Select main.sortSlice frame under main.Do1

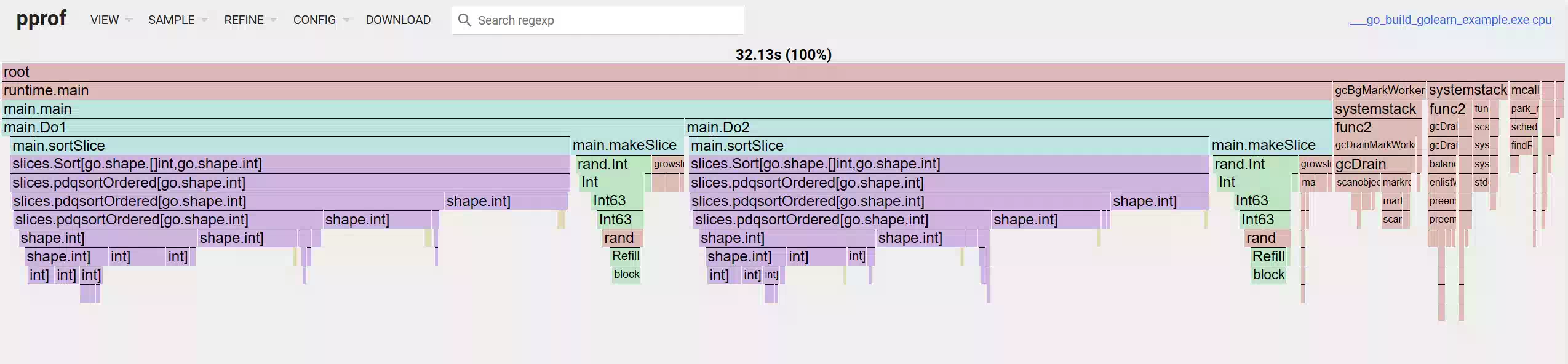point(290,146)
